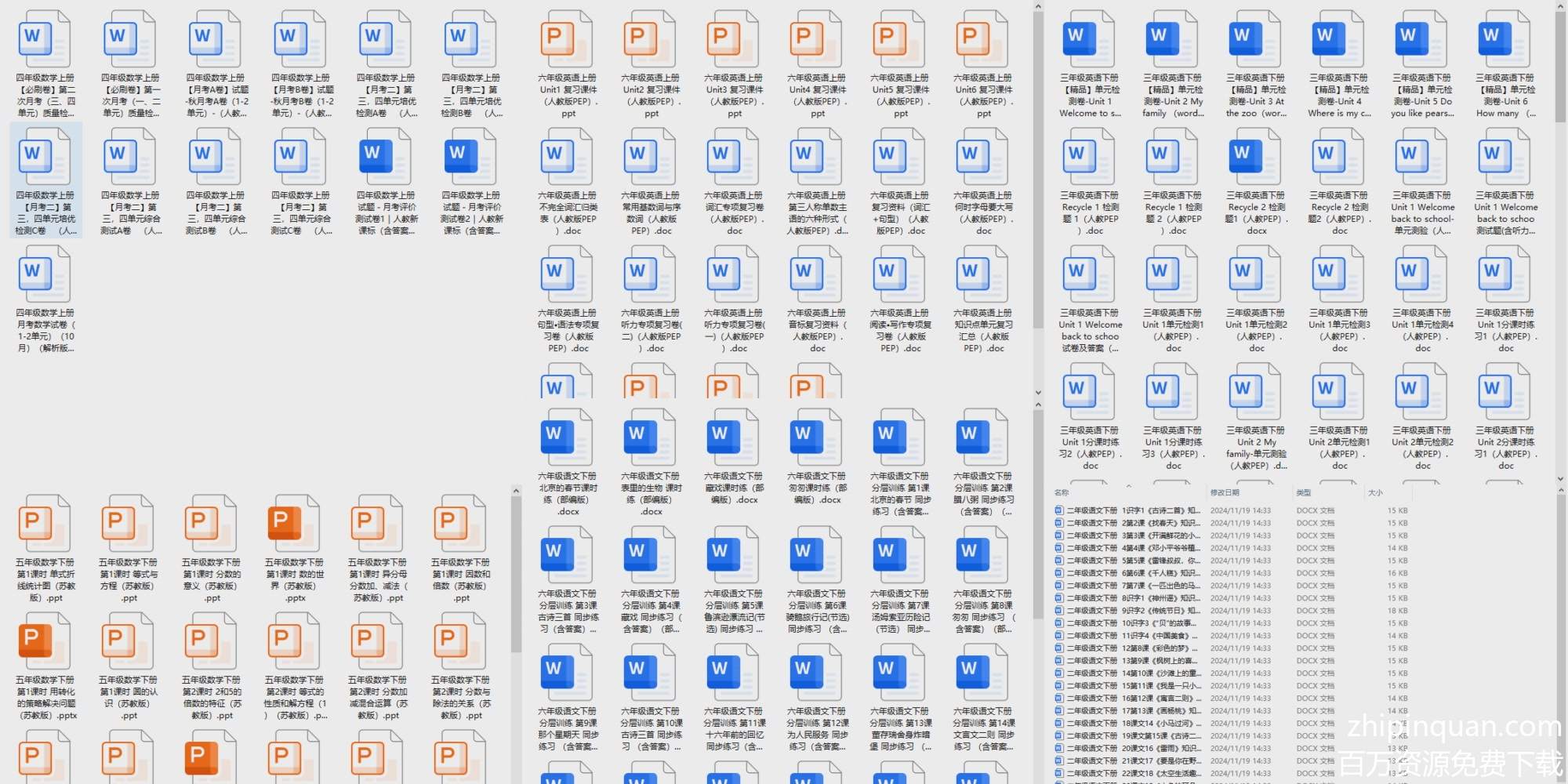Image resolution: width=1568 pixels, height=784 pixels.
Task: Sort the file list by 修改日期 column header
Action: [1225, 493]
